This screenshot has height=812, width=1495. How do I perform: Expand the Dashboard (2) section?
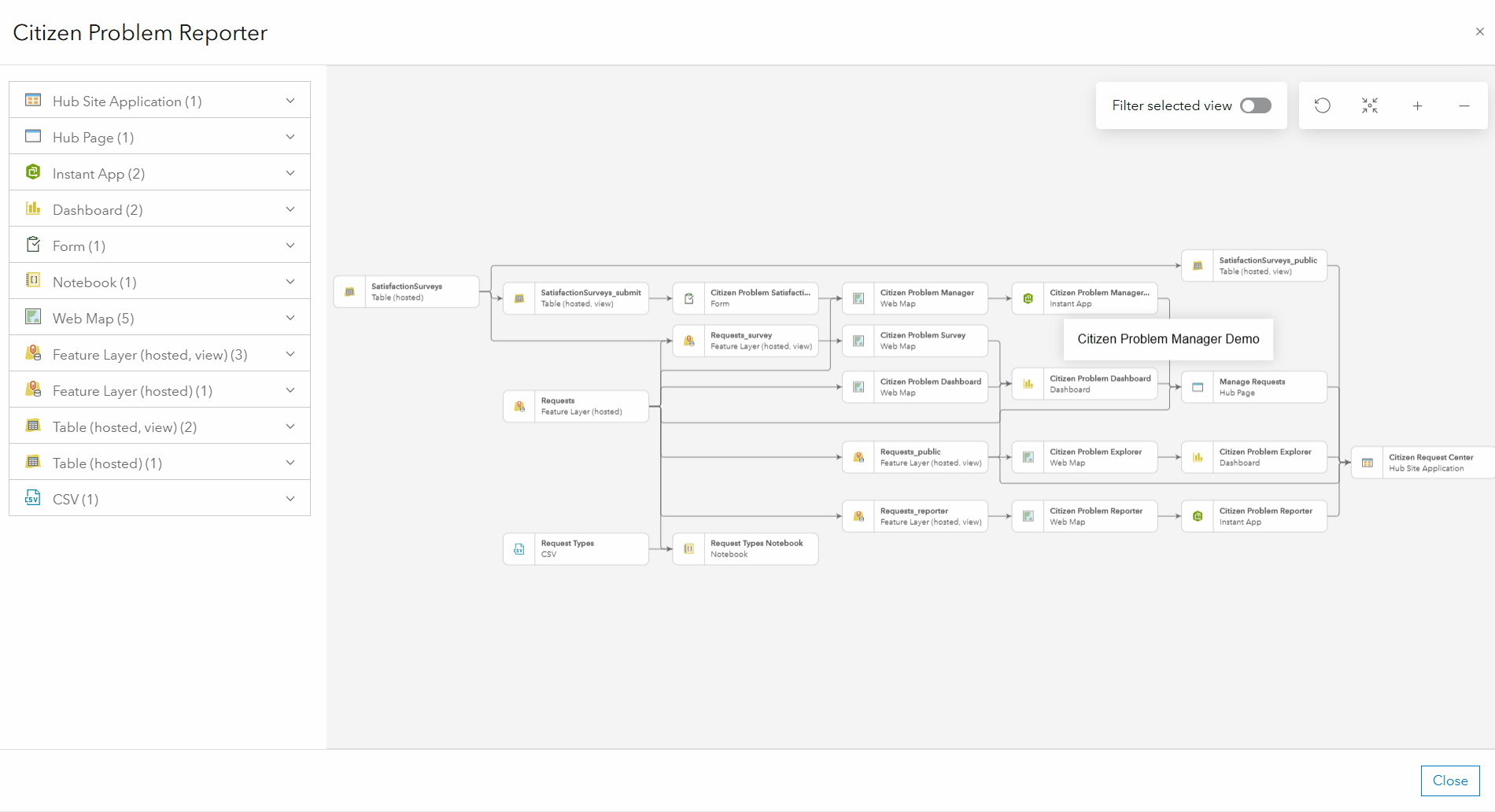(290, 209)
